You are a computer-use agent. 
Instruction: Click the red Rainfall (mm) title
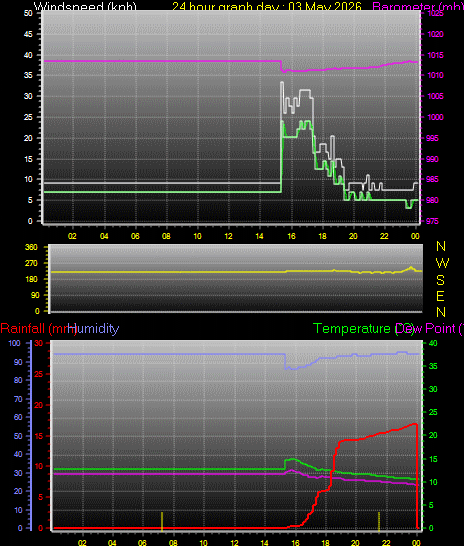pos(38,329)
